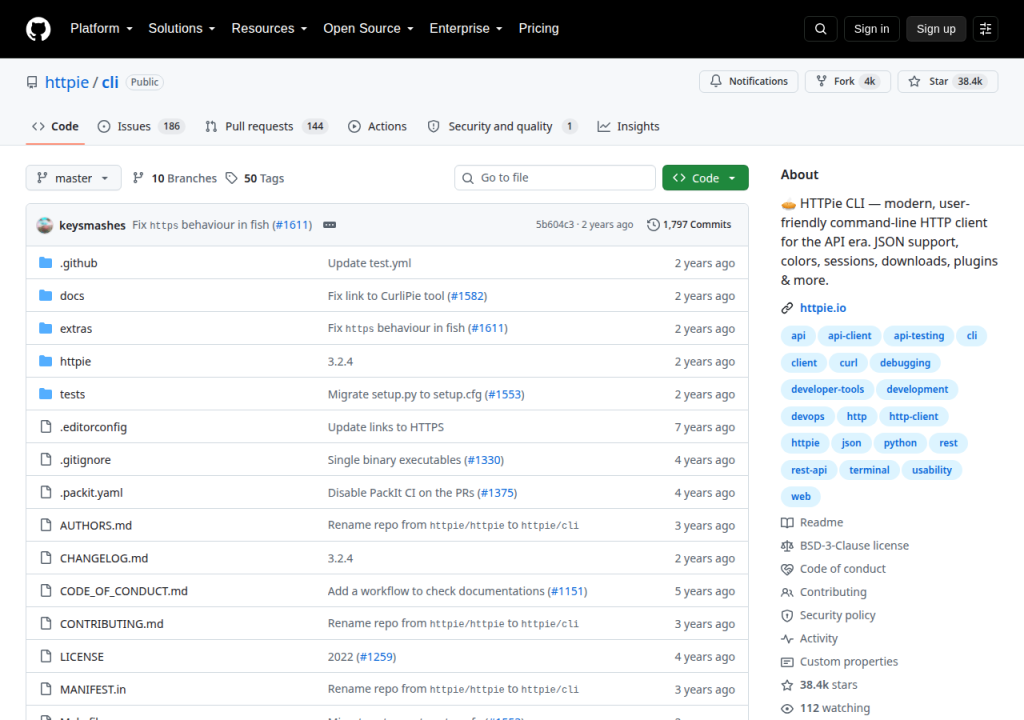
Task: Click the keysmashes avatar image
Action: pos(44,225)
